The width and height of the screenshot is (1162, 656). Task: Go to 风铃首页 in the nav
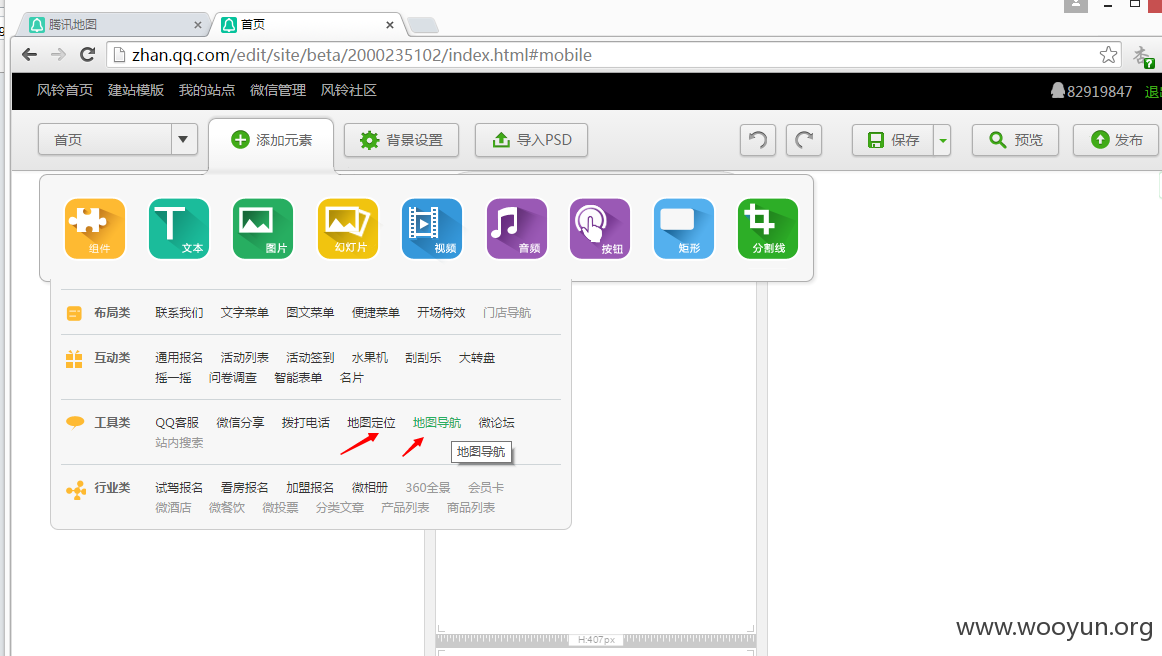pos(65,90)
